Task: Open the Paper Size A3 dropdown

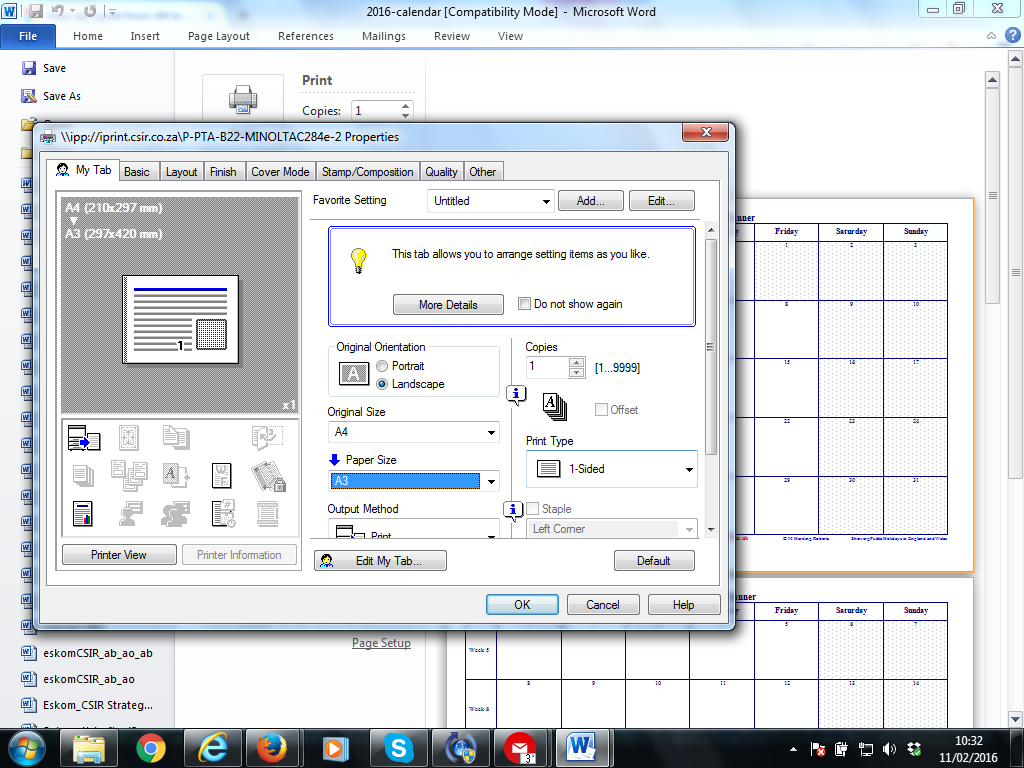Action: (x=413, y=481)
